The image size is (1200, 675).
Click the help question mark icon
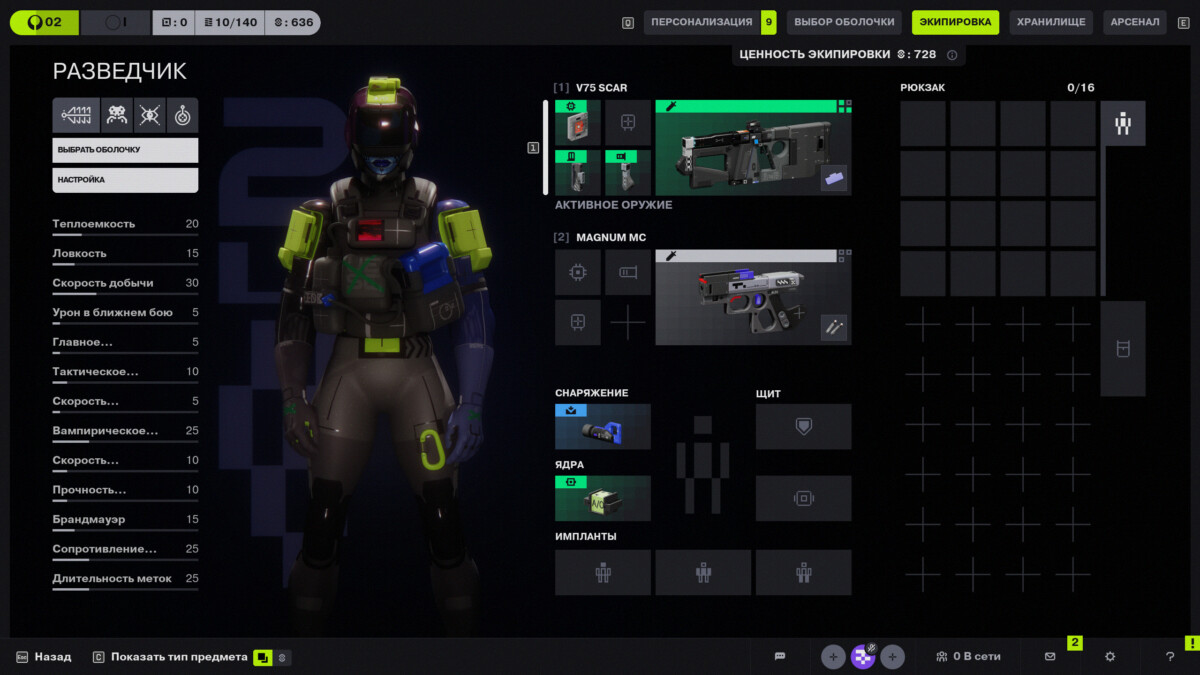(1170, 657)
